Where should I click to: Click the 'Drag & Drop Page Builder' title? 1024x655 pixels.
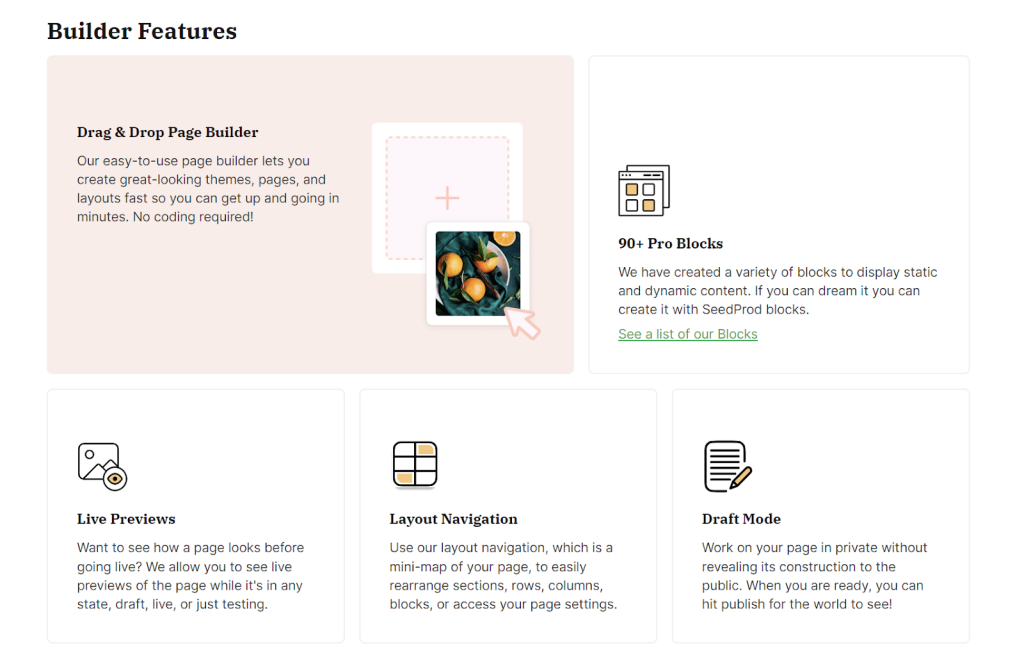point(167,132)
